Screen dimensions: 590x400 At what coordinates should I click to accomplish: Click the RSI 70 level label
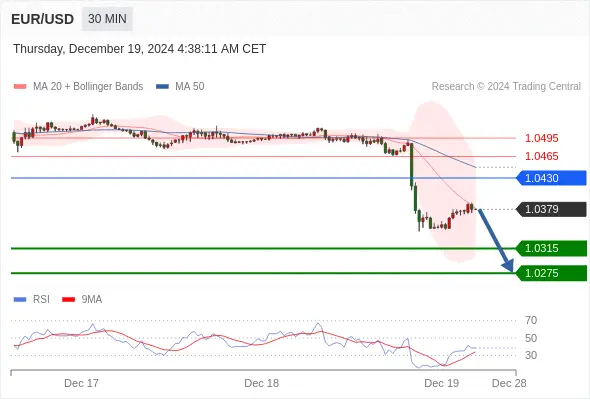[x=531, y=321]
